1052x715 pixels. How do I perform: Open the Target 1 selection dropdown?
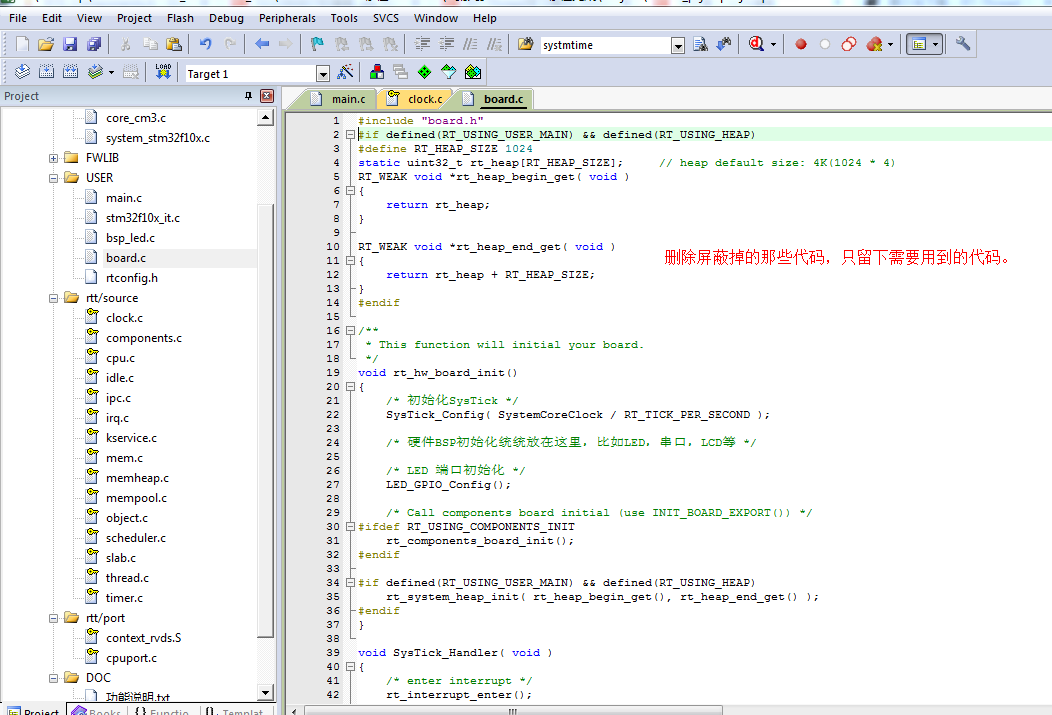[322, 71]
